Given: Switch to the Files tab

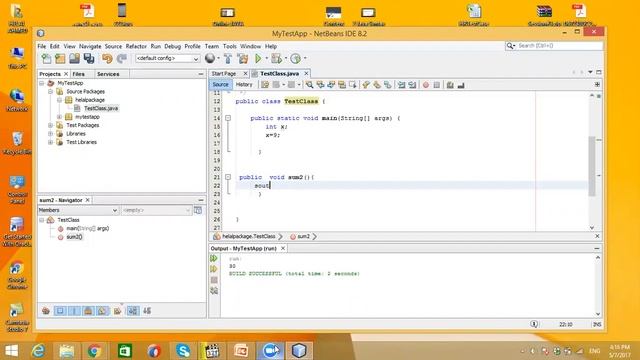Looking at the screenshot, I should coord(78,74).
